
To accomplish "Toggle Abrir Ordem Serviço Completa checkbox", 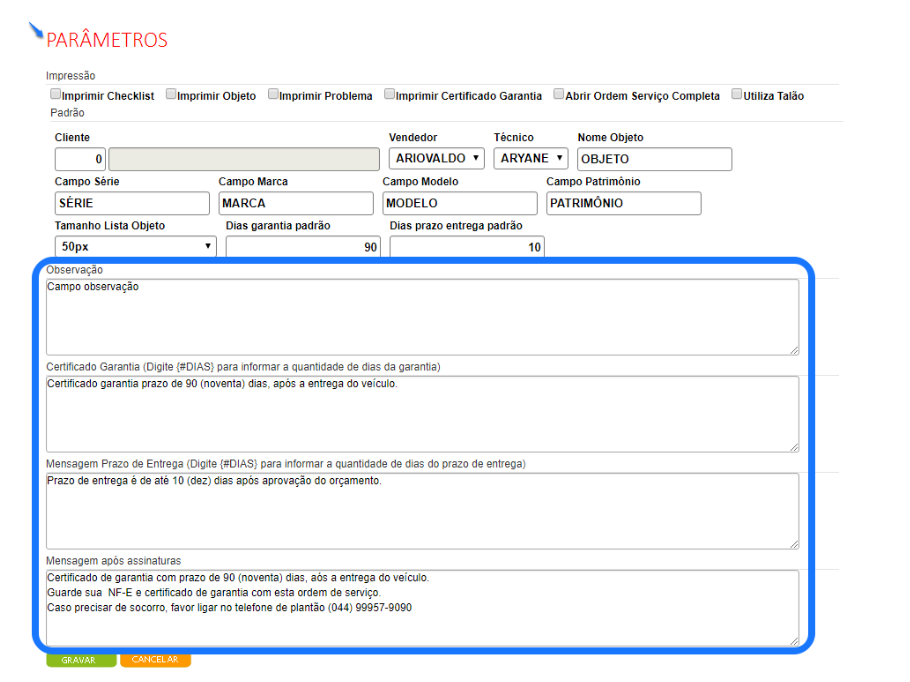I will [559, 95].
